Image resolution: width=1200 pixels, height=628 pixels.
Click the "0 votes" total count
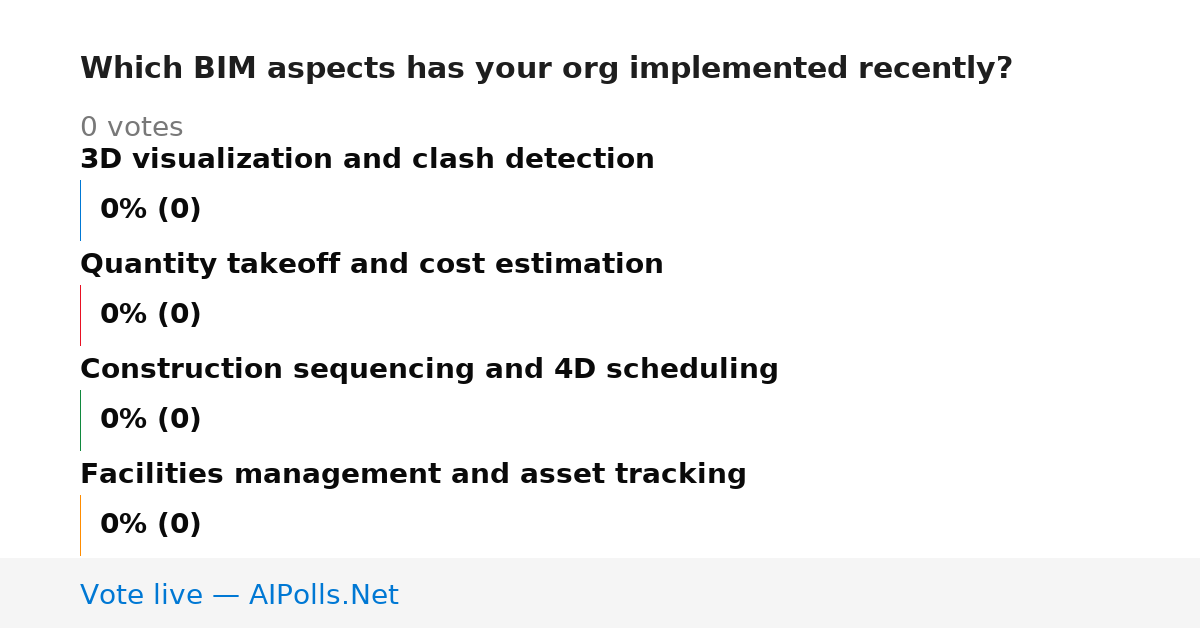131,128
